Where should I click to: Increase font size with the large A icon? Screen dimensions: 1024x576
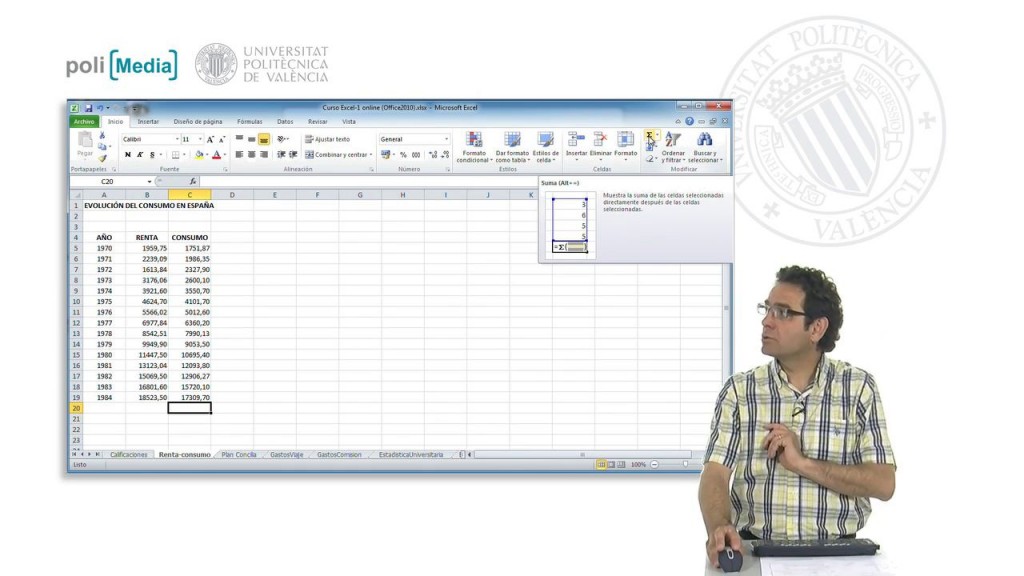pyautogui.click(x=210, y=139)
